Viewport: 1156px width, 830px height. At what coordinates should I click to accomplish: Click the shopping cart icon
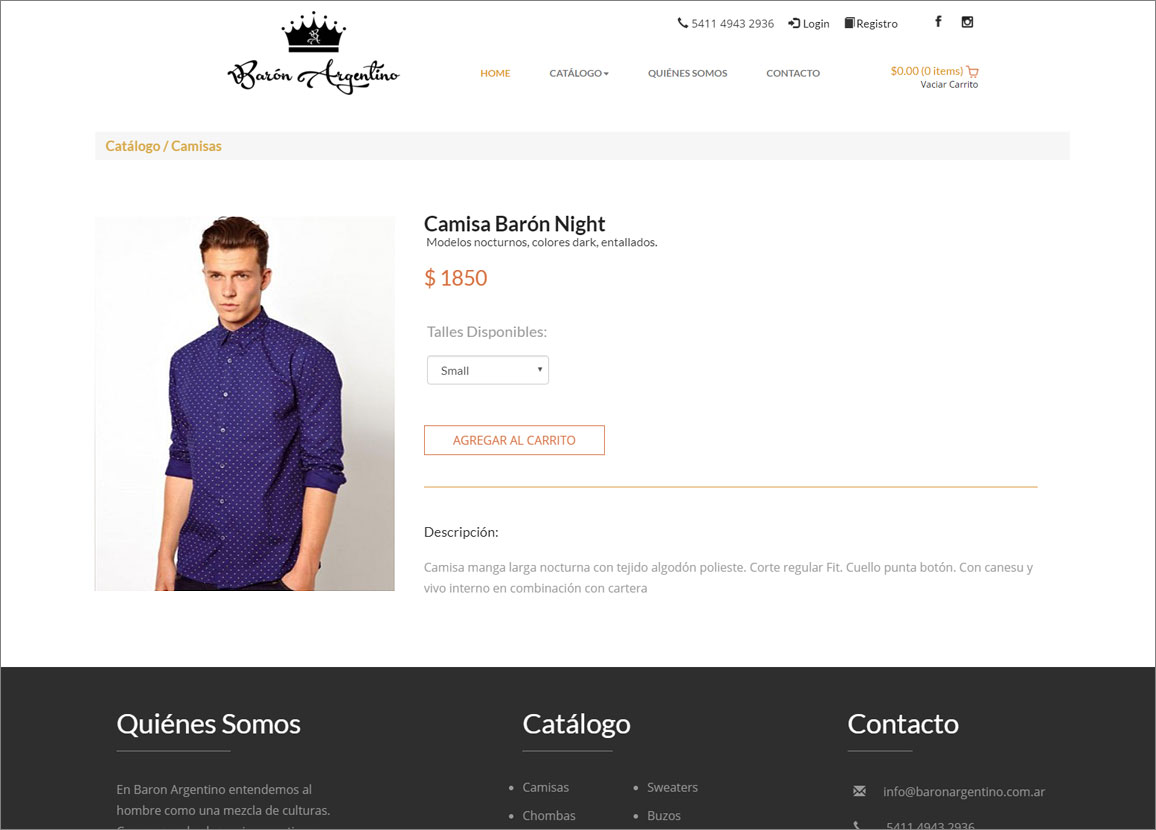973,71
